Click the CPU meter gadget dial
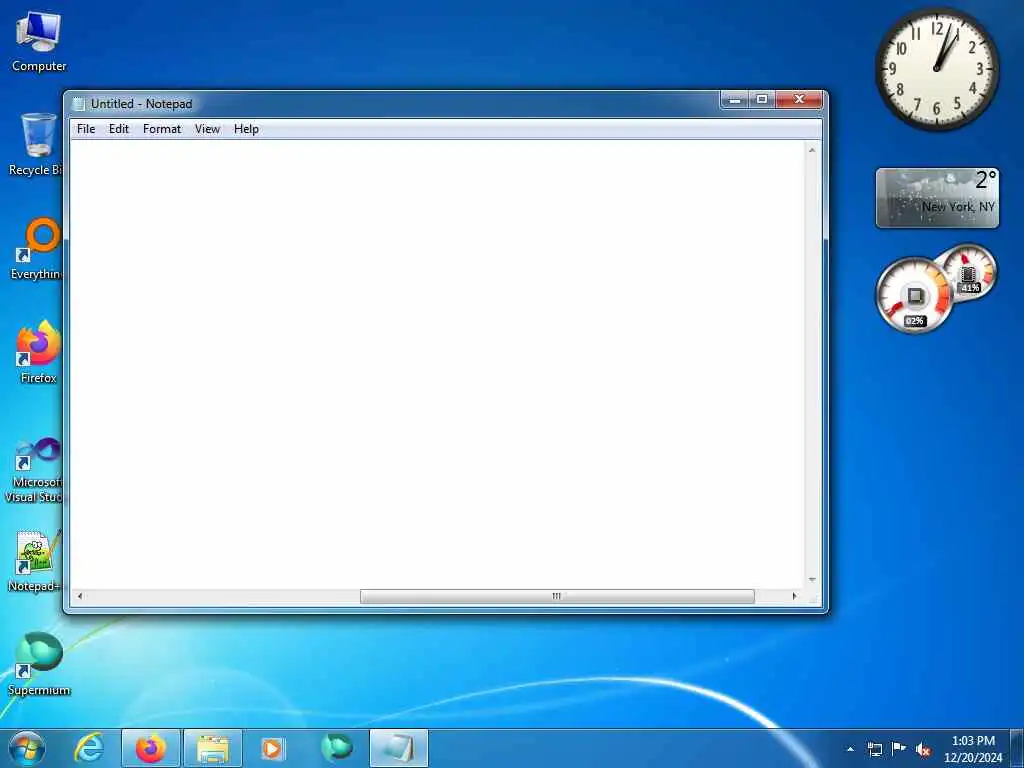Screen dimensions: 1024x768 coord(914,296)
